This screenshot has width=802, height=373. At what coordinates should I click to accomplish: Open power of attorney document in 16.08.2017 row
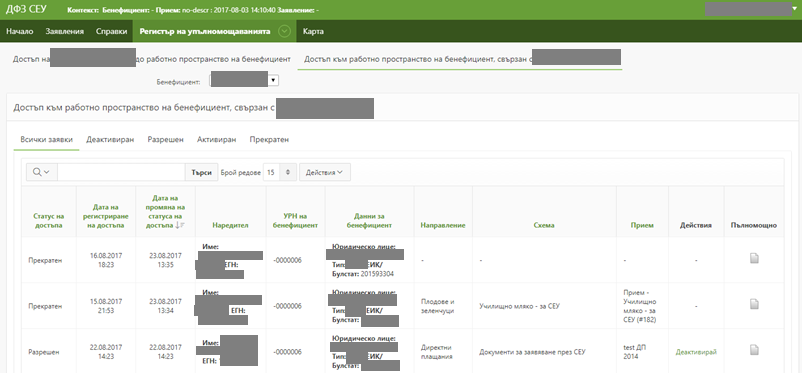(x=754, y=258)
